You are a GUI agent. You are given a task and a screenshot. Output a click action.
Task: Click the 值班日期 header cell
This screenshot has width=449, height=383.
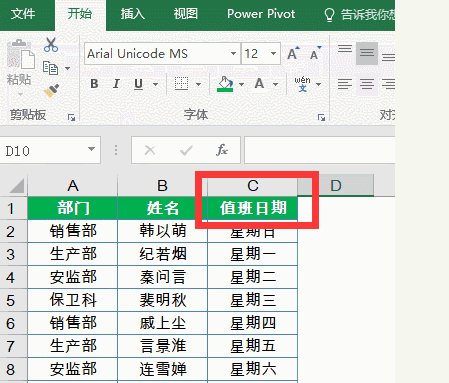tap(253, 208)
